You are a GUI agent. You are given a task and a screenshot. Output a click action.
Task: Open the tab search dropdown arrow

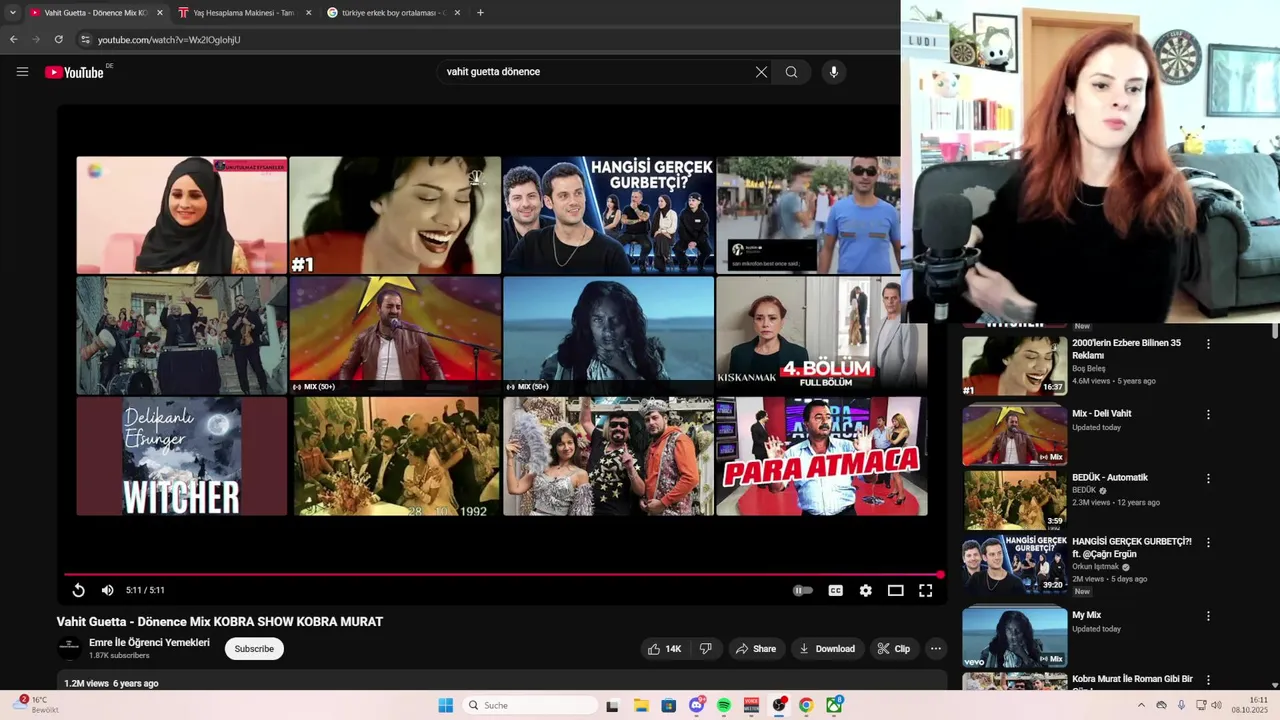coord(12,13)
